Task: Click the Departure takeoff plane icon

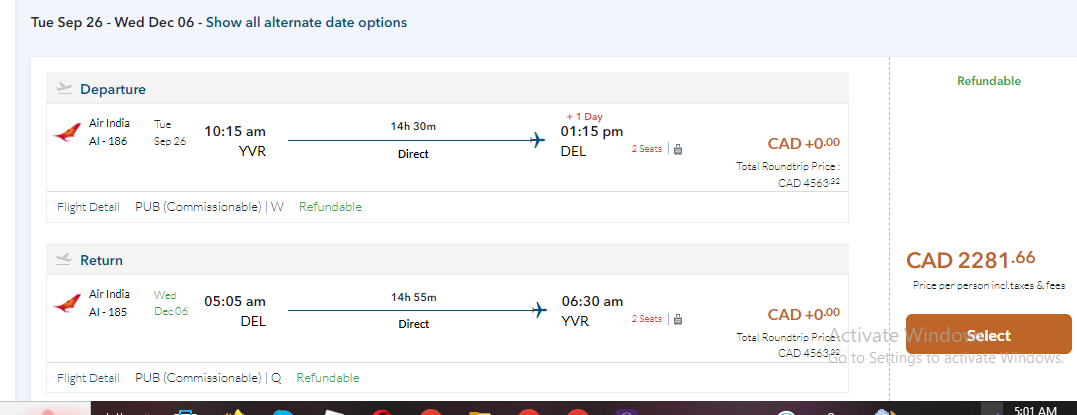Action: tap(65, 88)
